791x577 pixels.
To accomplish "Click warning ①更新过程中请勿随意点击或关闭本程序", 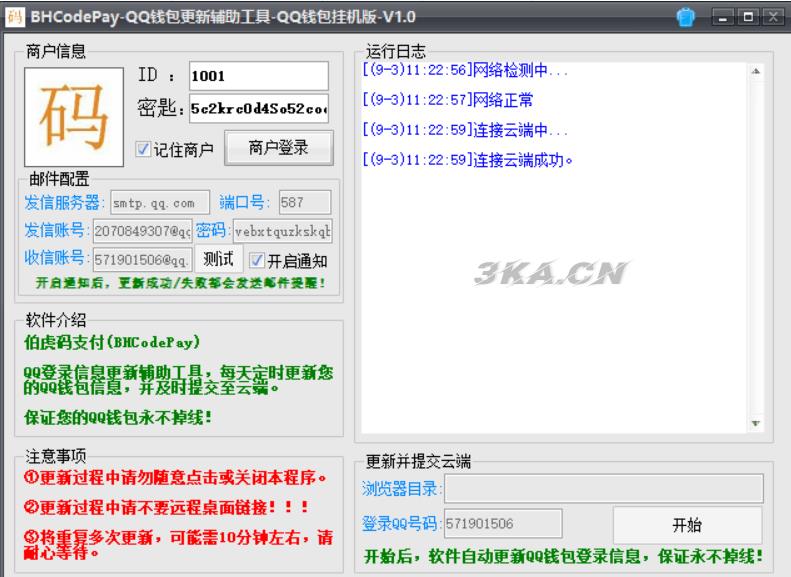I will pyautogui.click(x=175, y=477).
